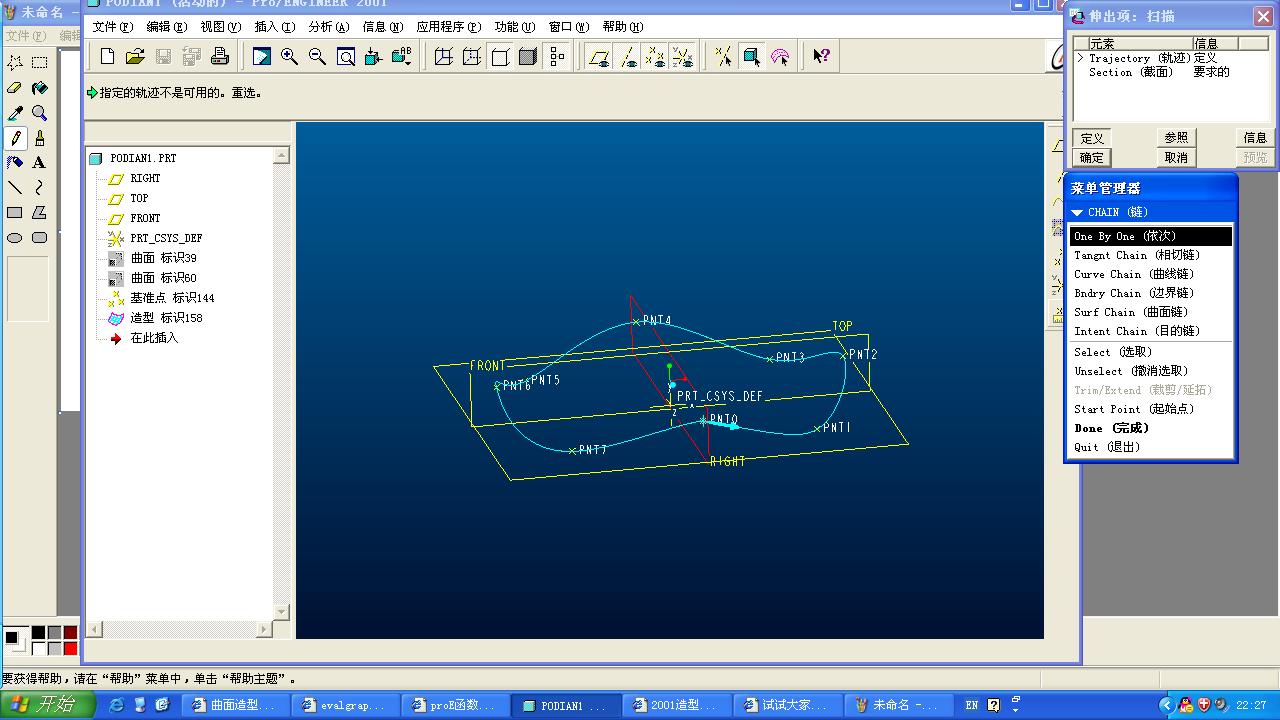Open the 文件(F) menu in Pro/ENGINEER
This screenshot has height=720, width=1280.
tap(112, 27)
